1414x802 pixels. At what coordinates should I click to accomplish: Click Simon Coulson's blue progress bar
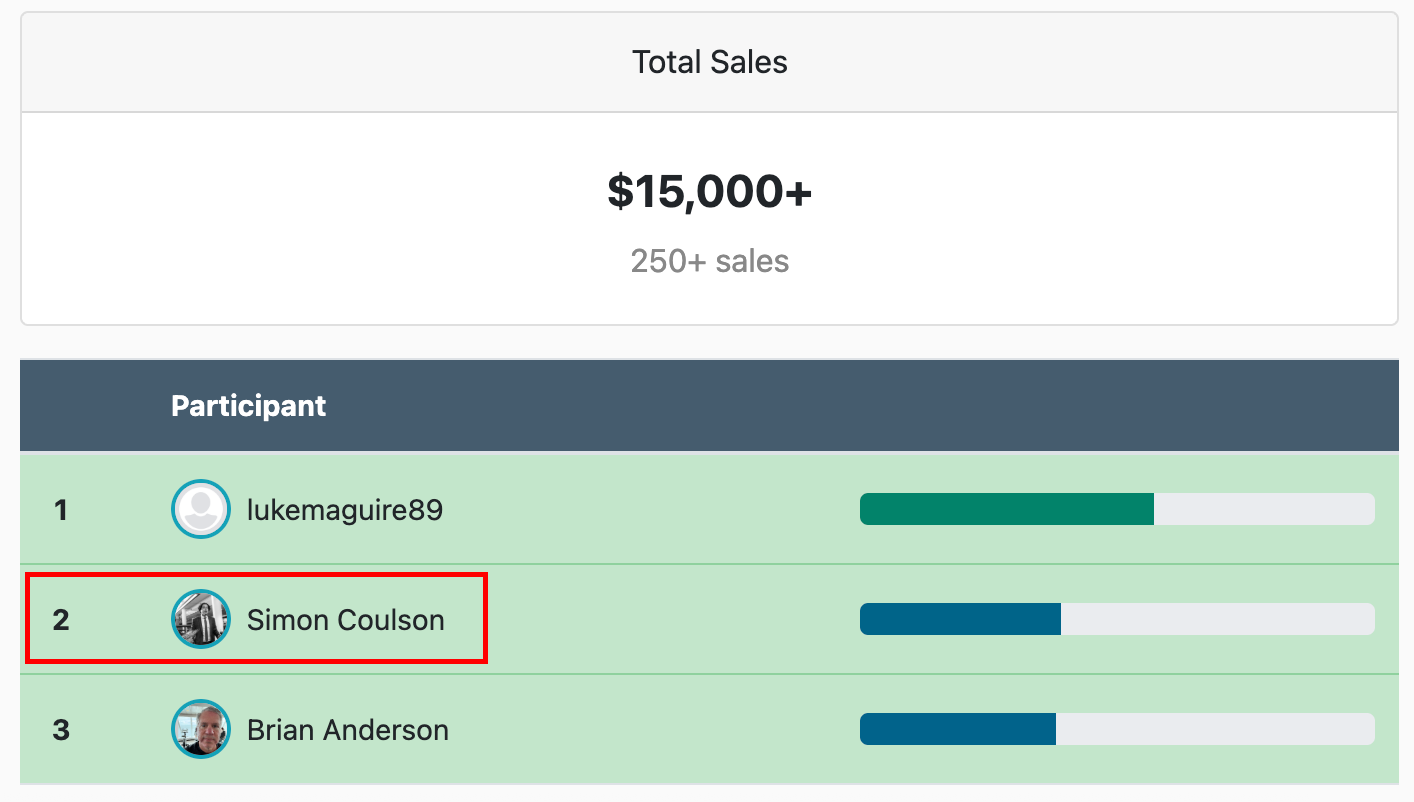[x=960, y=619]
